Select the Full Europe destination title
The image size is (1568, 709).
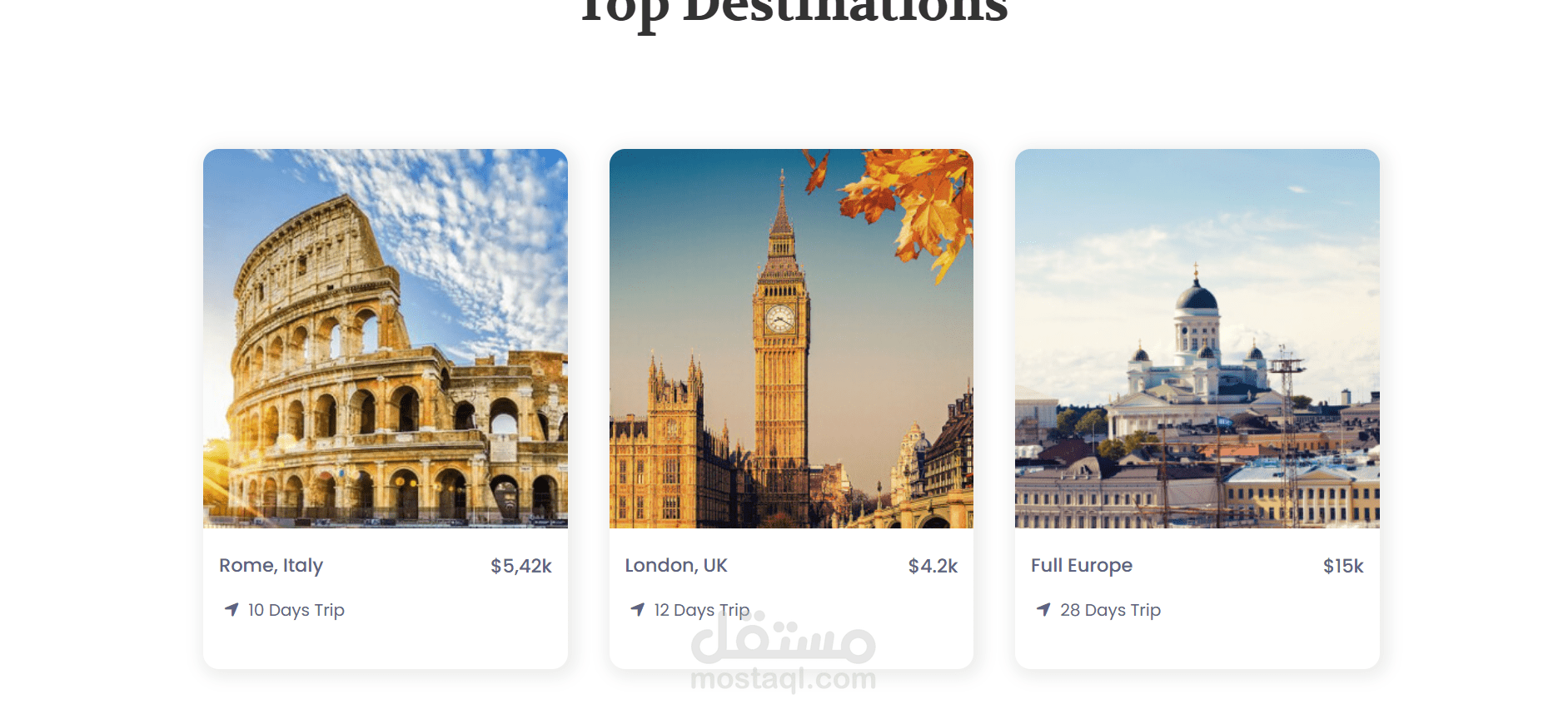click(x=1082, y=566)
